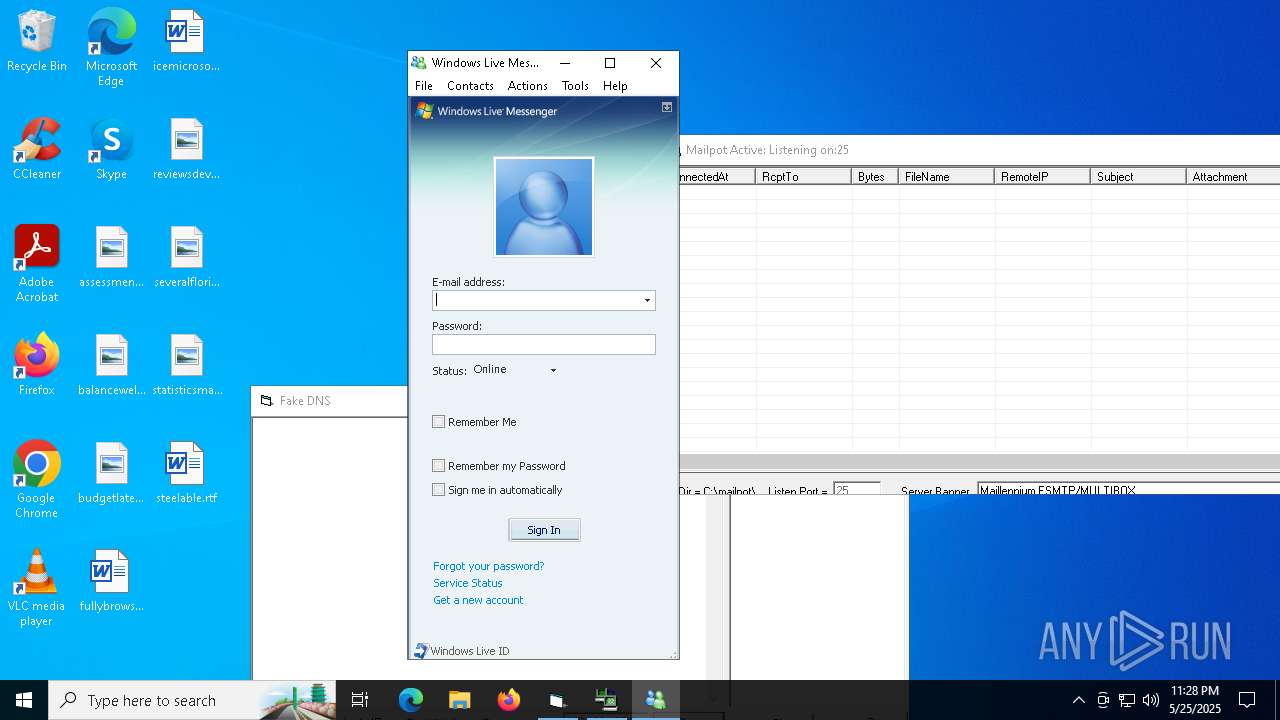Open Google Chrome desktop shortcut
Viewport: 1280px width, 720px height.
coord(37,480)
